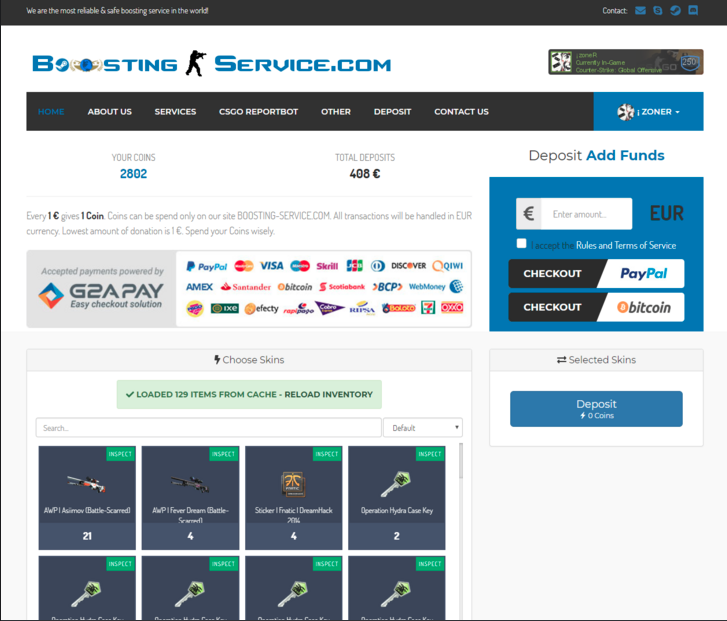Click the 7-Eleven payment logo
727x621 pixels.
pos(428,307)
